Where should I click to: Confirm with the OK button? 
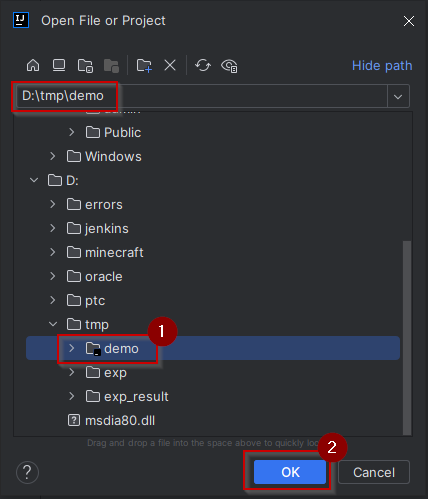pos(290,472)
